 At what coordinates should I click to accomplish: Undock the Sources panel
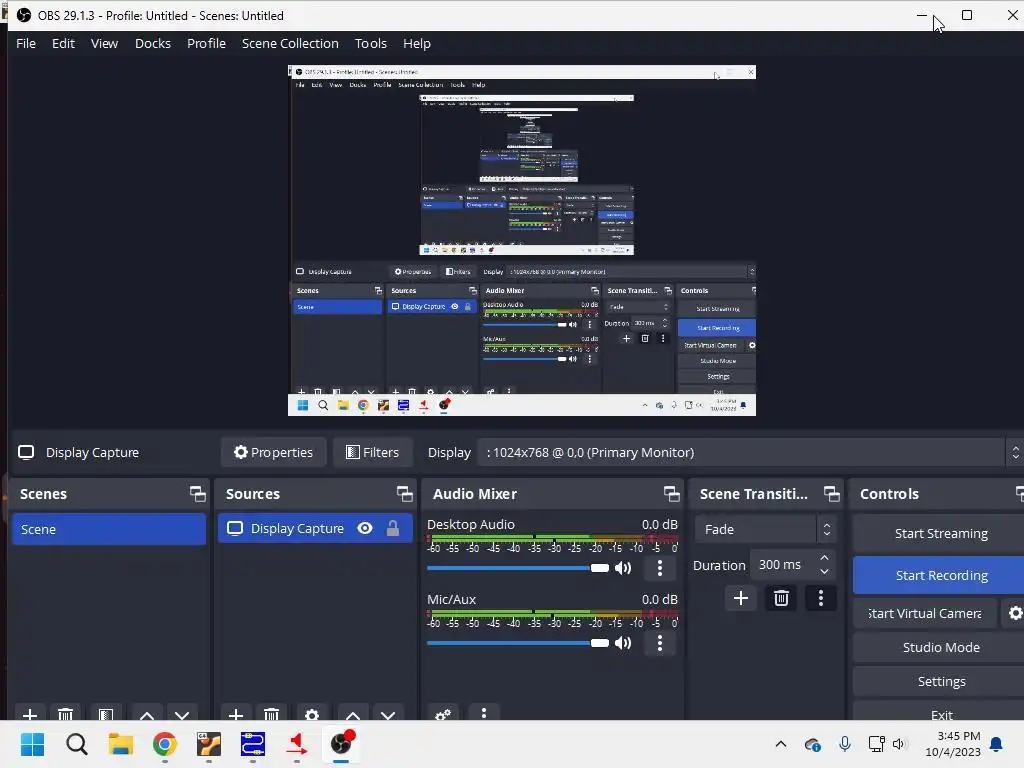point(404,494)
